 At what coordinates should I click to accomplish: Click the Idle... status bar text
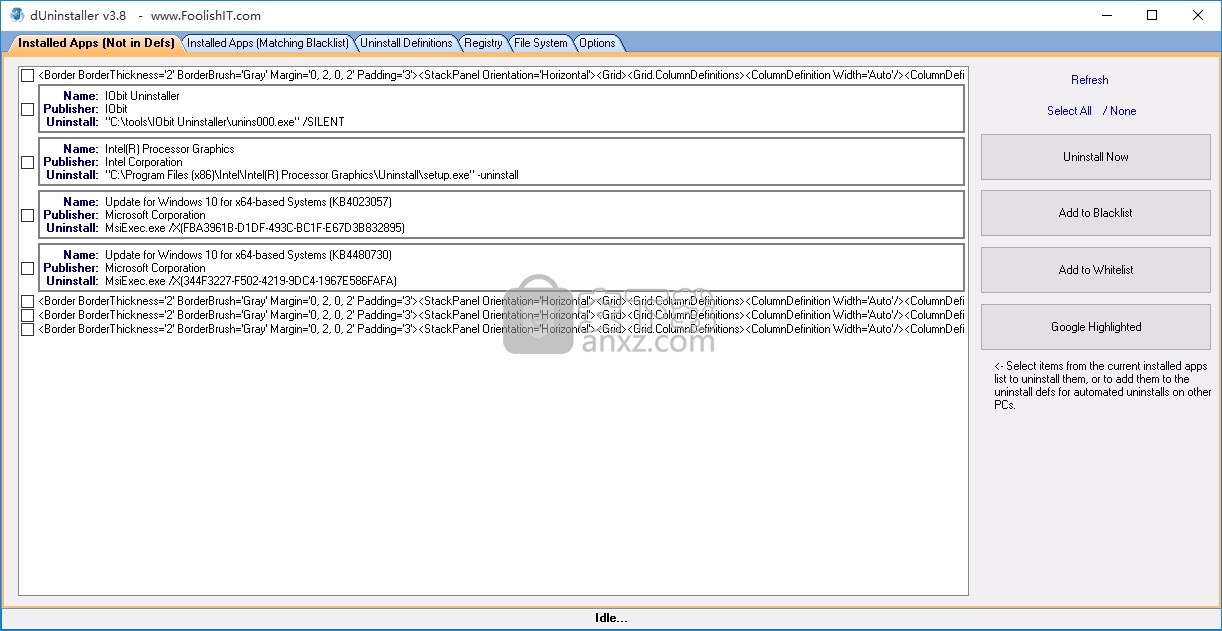611,618
